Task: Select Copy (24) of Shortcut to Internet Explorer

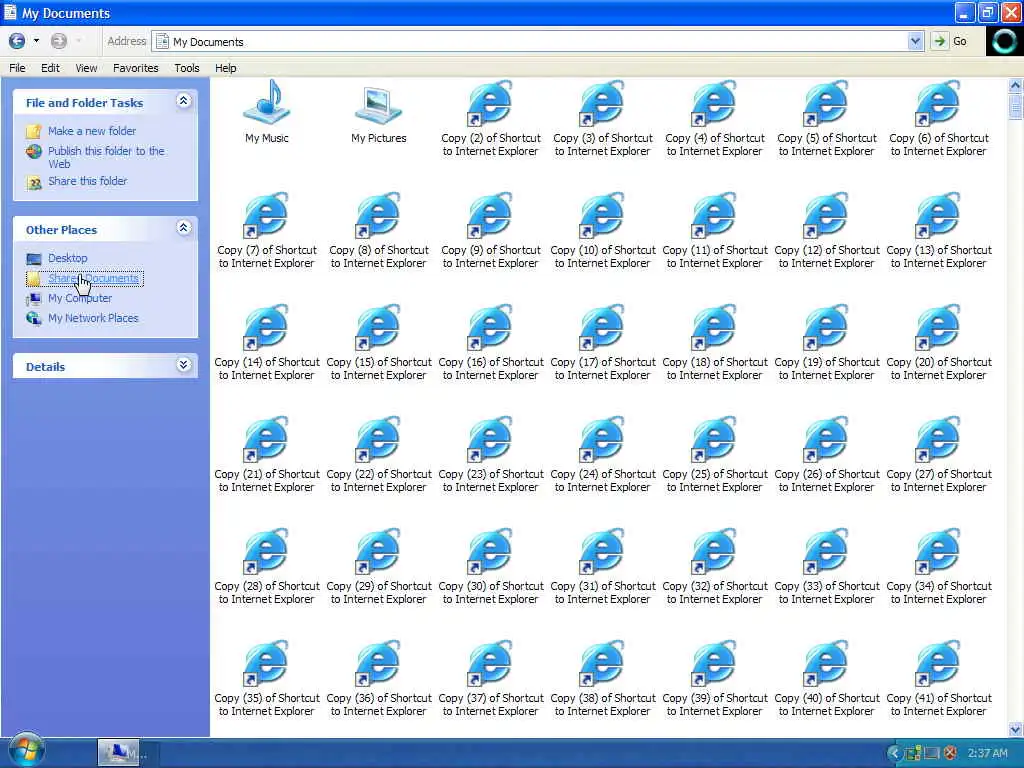Action: click(603, 455)
